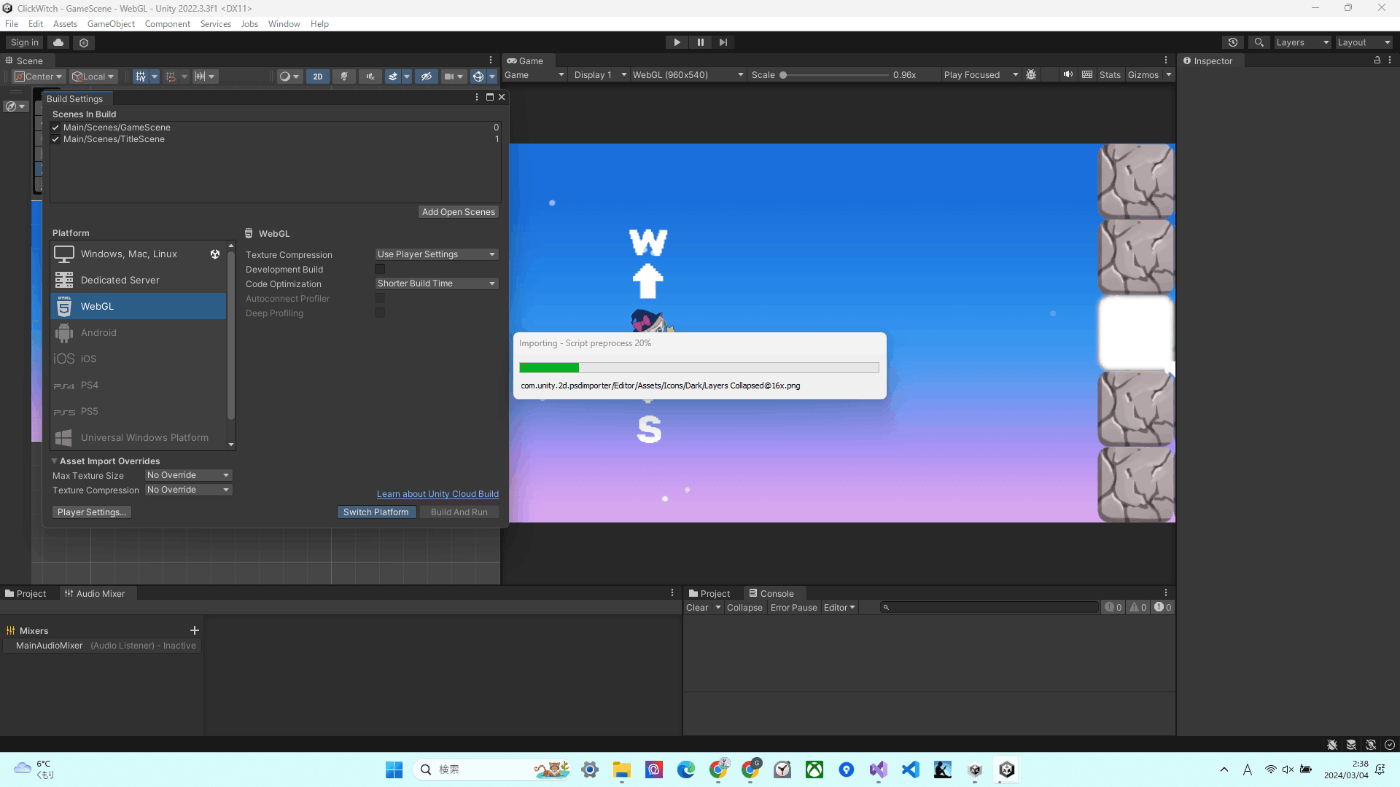Click Learn about Unity Cloud Build link
This screenshot has width=1400, height=787.
pyautogui.click(x=438, y=494)
